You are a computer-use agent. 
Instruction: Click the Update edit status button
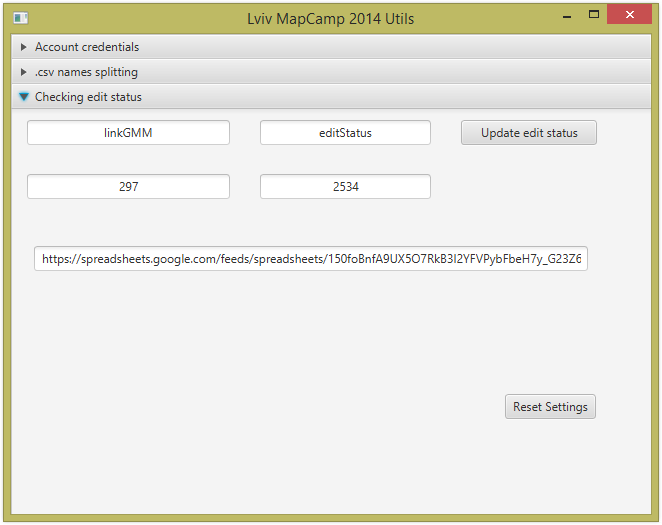point(529,133)
